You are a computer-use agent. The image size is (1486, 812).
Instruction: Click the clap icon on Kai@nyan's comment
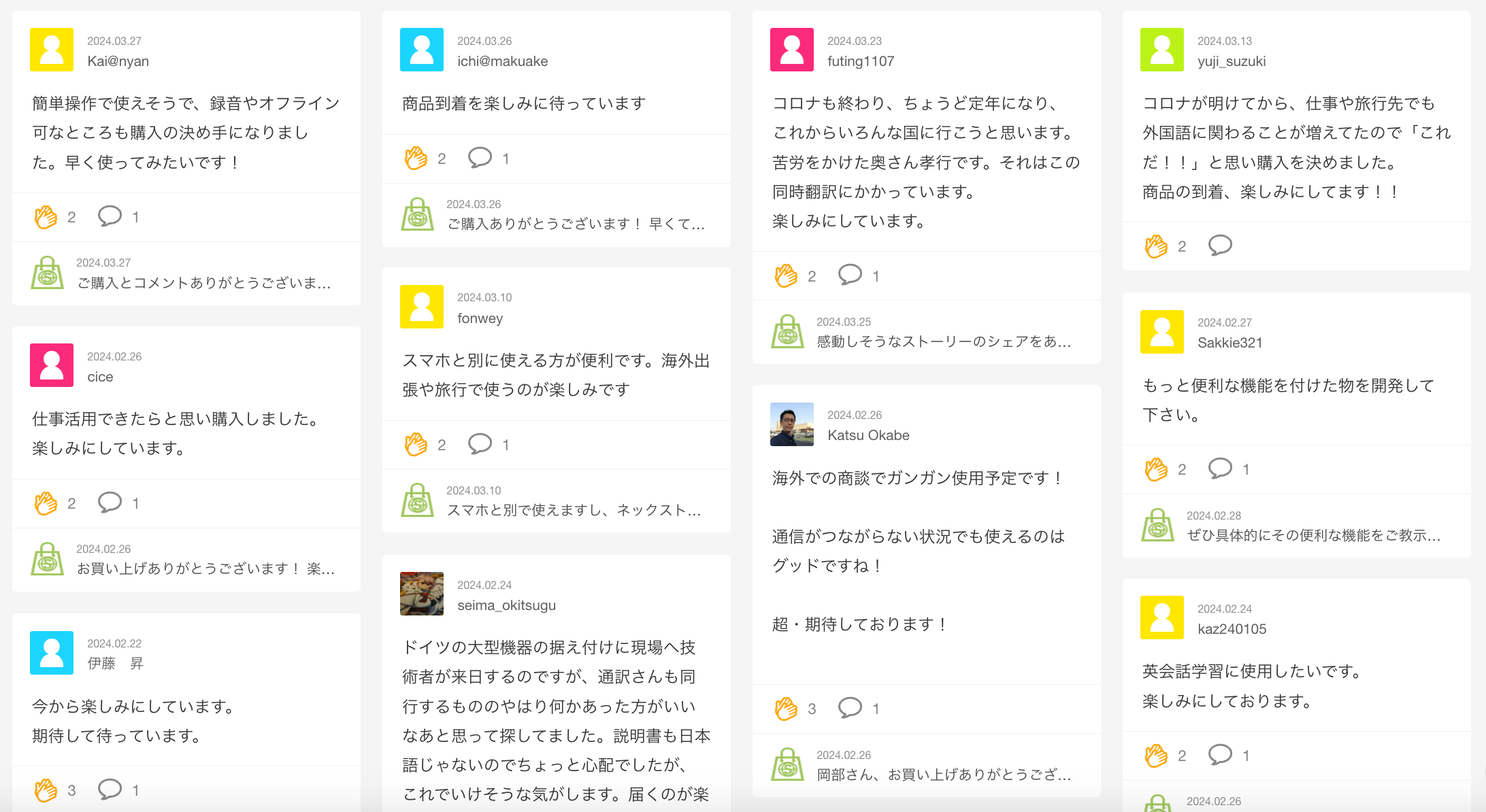coord(46,218)
